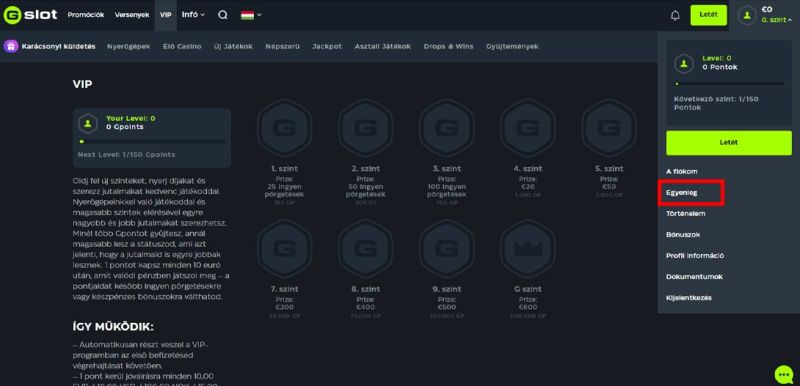
Task: Click the 9. szint badge icon
Action: tap(446, 248)
